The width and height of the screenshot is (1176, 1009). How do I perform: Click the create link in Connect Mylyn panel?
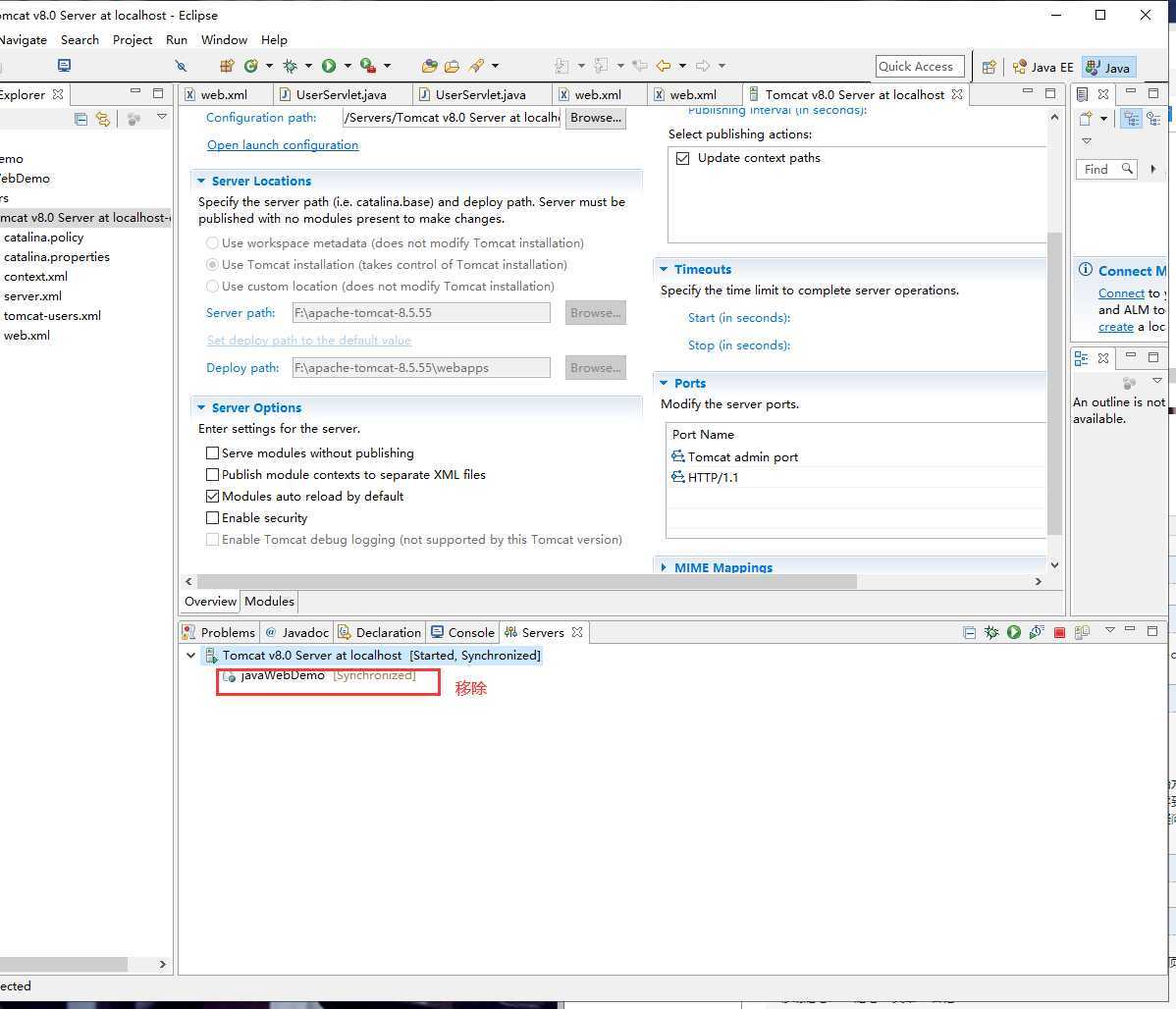1115,327
